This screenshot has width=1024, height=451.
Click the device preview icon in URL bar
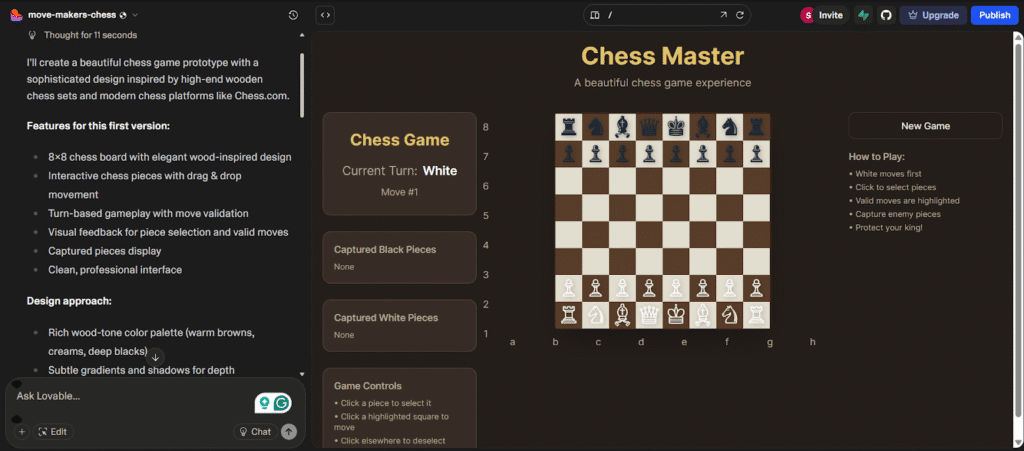(594, 15)
